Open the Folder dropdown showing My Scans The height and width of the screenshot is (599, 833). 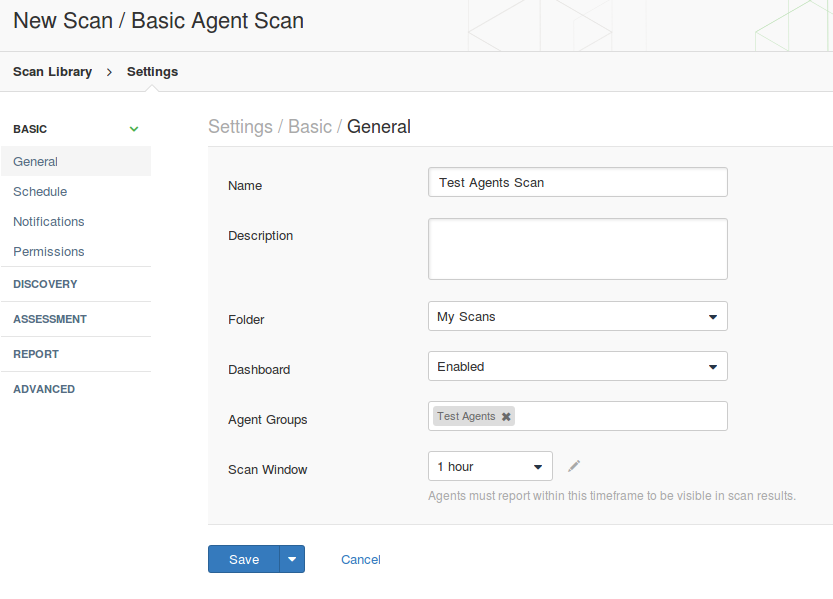[577, 316]
